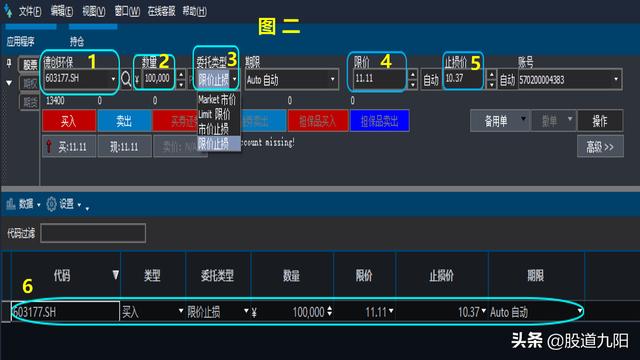Open the row's 11.11 limit price dropdown
The image size is (640, 360).
pyautogui.click(x=391, y=311)
